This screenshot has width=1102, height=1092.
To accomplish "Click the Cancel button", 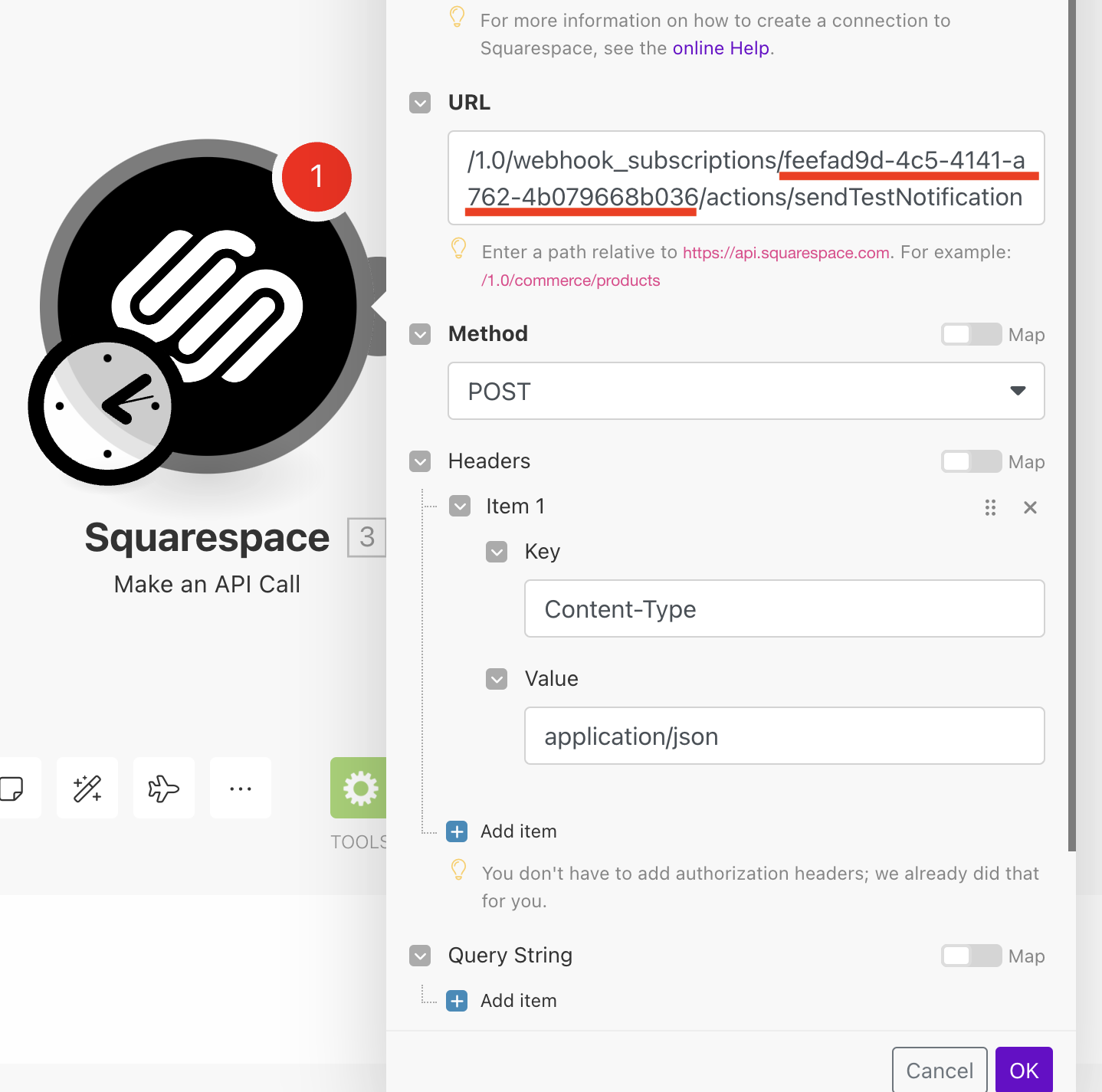I will coord(940,1070).
